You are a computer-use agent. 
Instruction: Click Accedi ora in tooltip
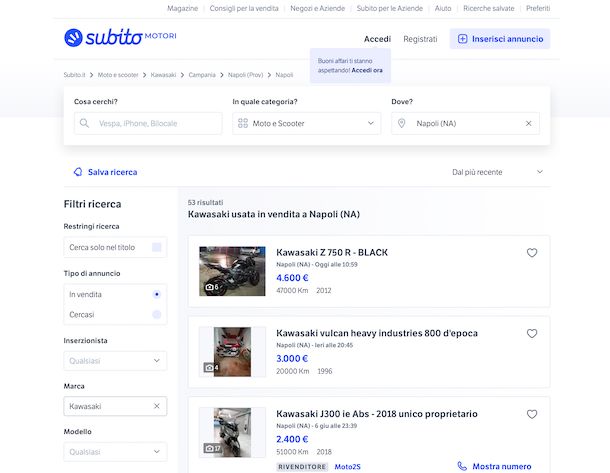click(x=367, y=70)
